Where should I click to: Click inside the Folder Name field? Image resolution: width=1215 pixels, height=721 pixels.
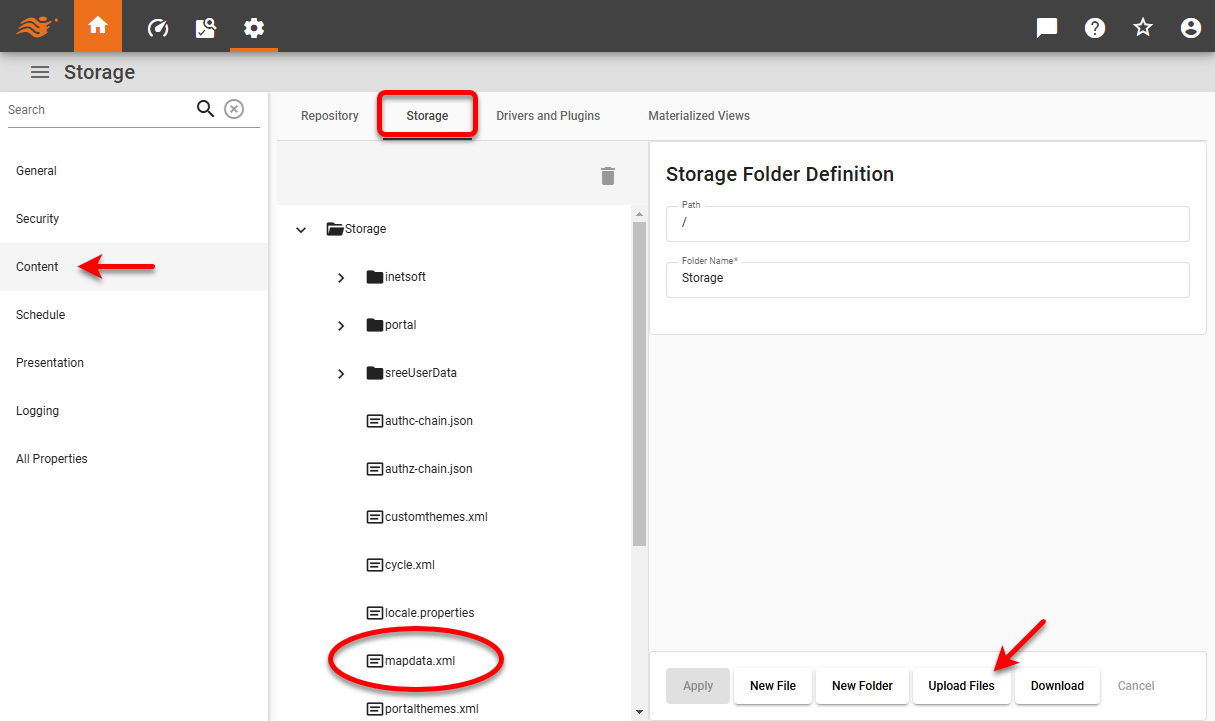tap(927, 278)
